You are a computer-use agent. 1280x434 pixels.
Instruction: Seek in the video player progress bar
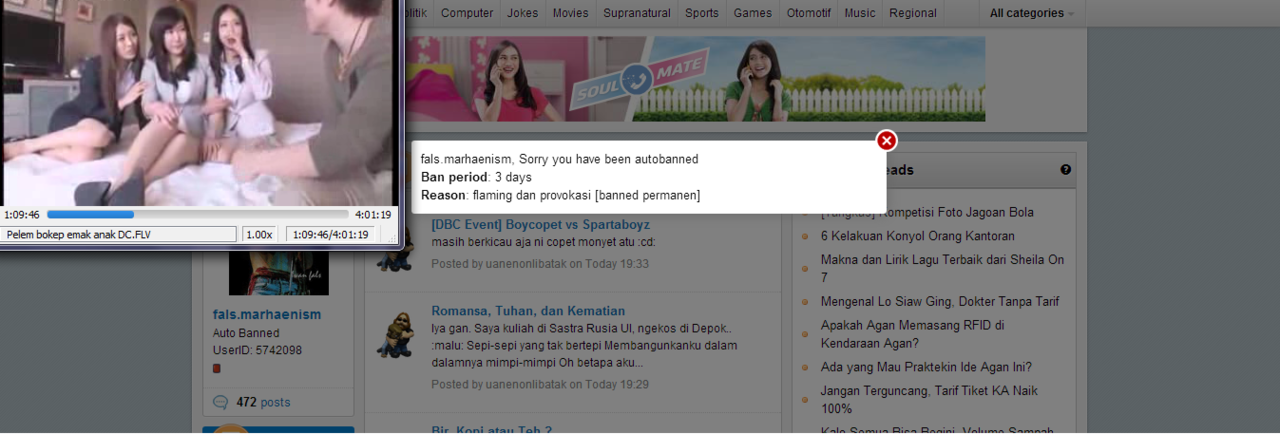tap(198, 214)
